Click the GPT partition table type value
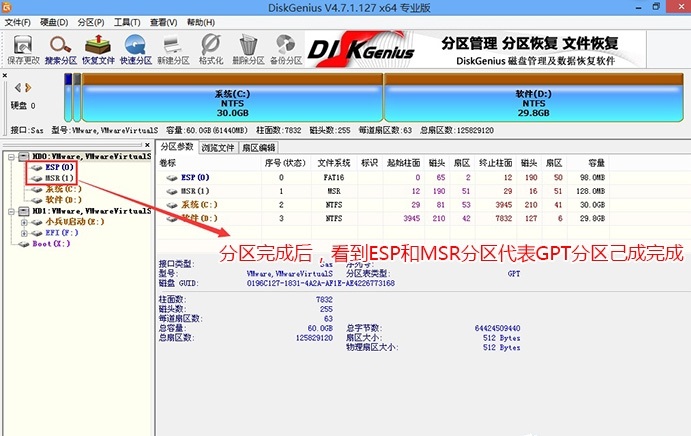The width and height of the screenshot is (691, 436). pos(514,274)
